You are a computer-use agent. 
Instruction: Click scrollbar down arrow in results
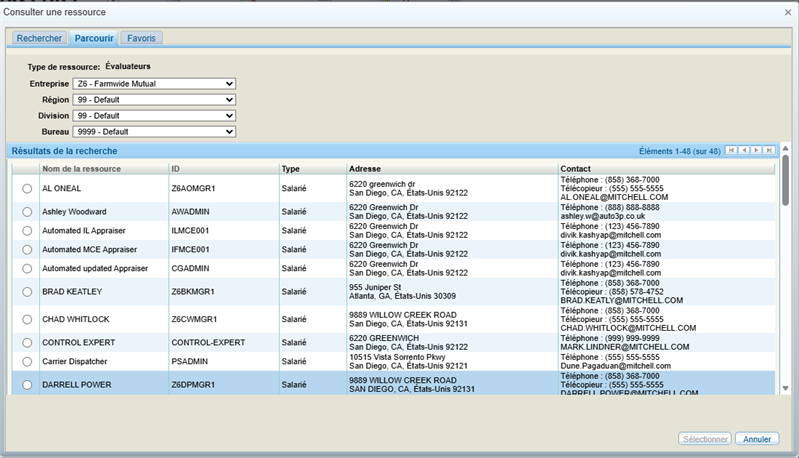(785, 388)
